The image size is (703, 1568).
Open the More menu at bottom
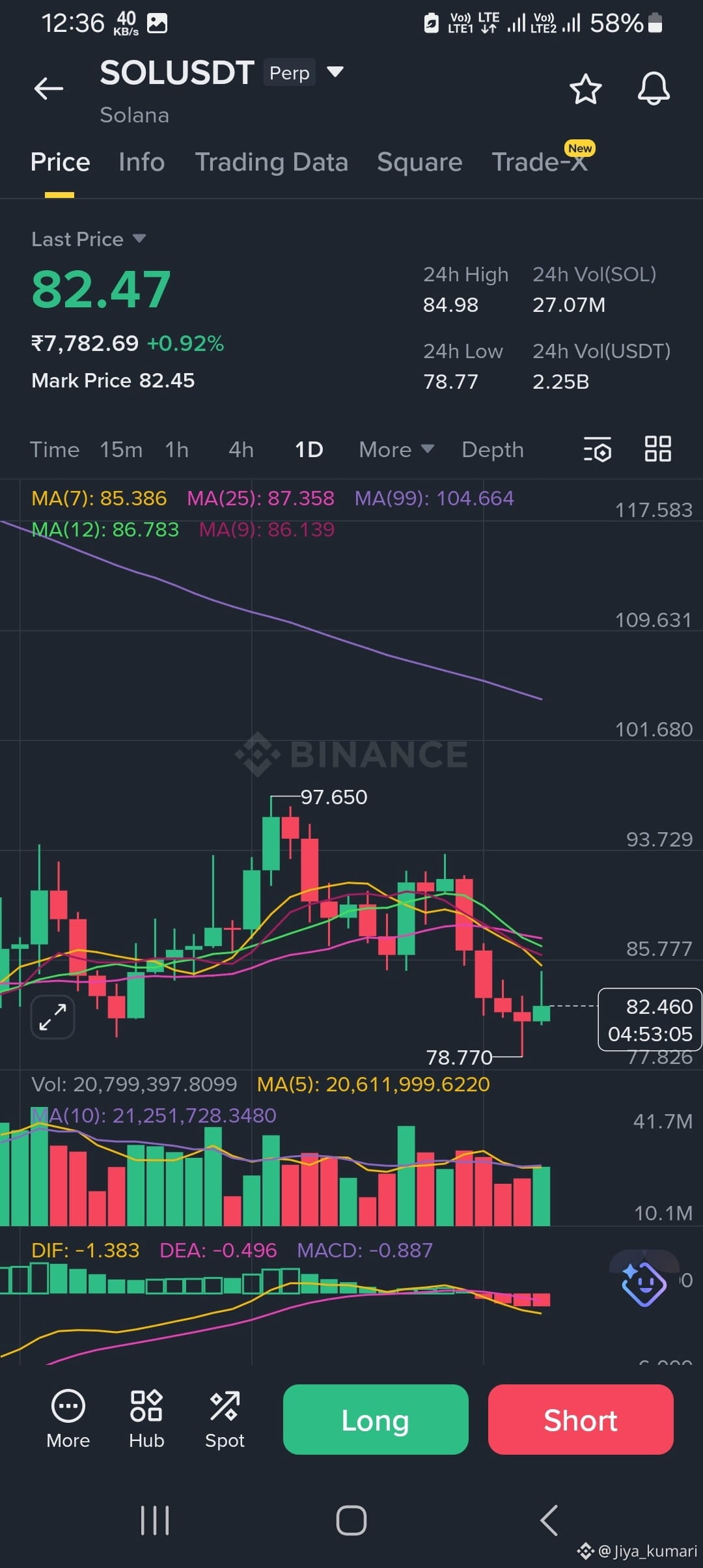pos(68,1419)
